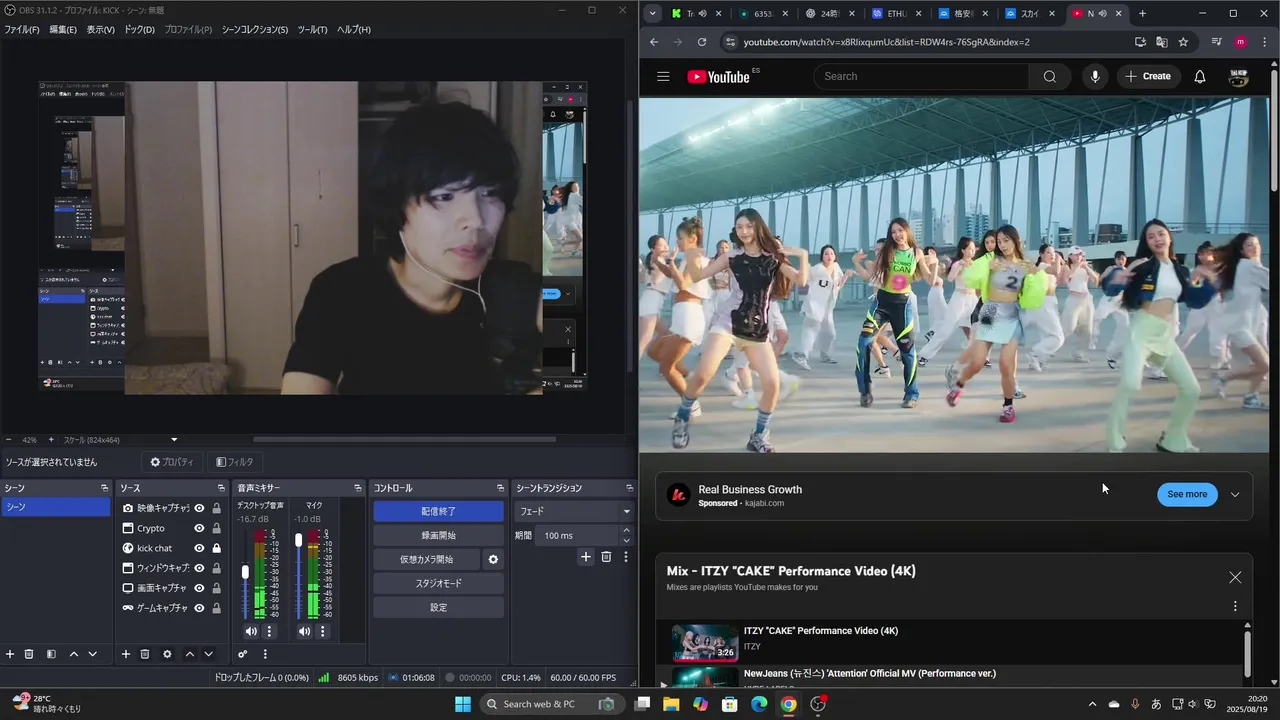Toggle visibility of 画面キャプチャ source
Image resolution: width=1280 pixels, height=720 pixels.
coord(199,588)
